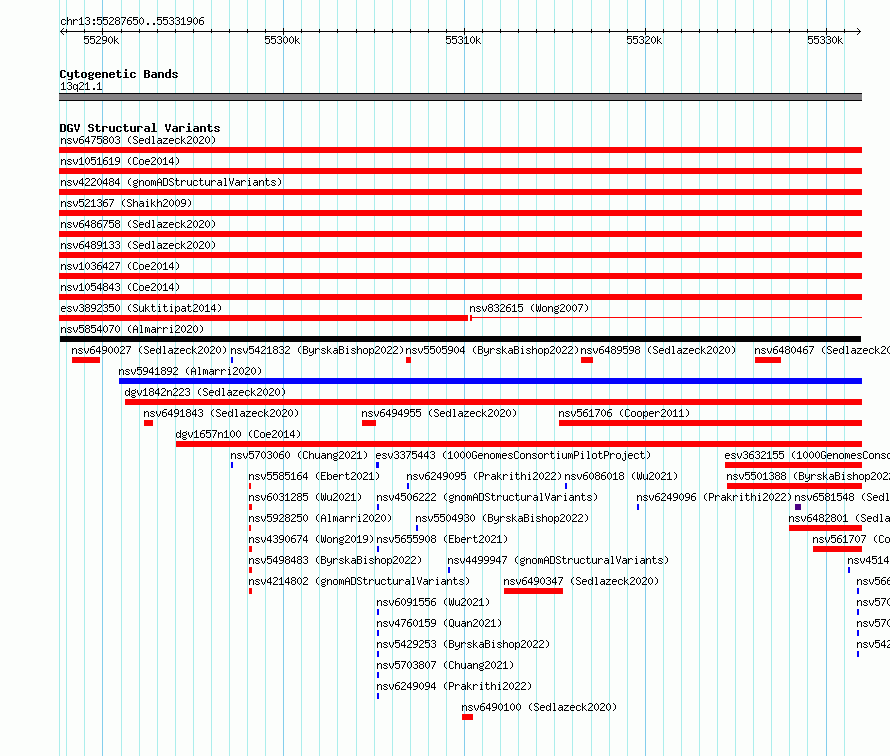Screen dimensions: 890x756
Task: Click red block under nsv6494955
Action: (369, 423)
